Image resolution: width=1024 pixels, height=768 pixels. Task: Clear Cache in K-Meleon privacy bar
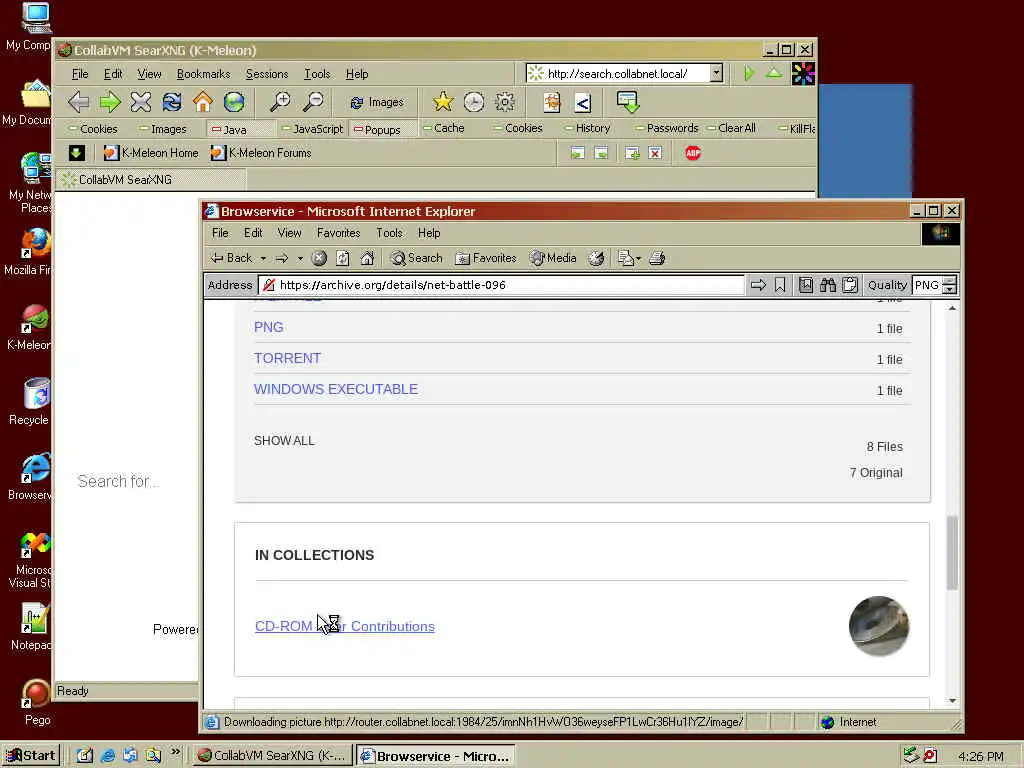click(443, 128)
